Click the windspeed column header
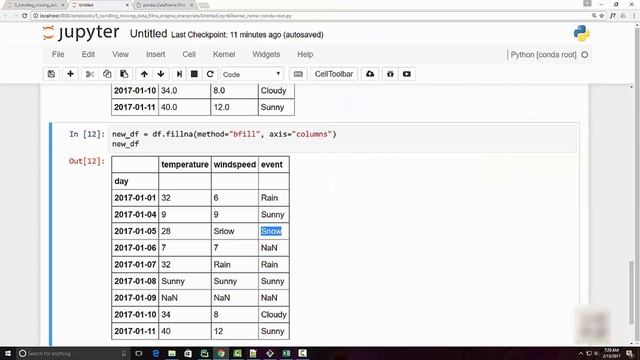Image resolution: width=640 pixels, height=360 pixels. click(x=235, y=164)
